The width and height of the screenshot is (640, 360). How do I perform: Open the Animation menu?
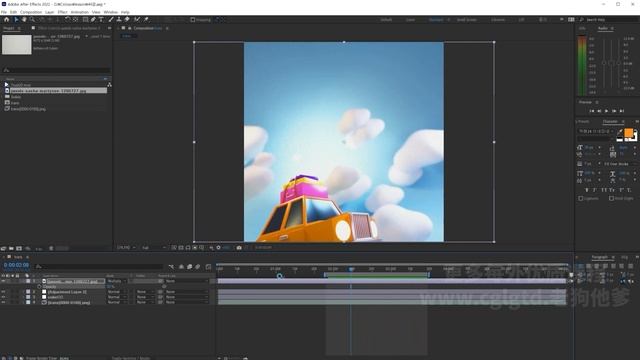[x=80, y=12]
